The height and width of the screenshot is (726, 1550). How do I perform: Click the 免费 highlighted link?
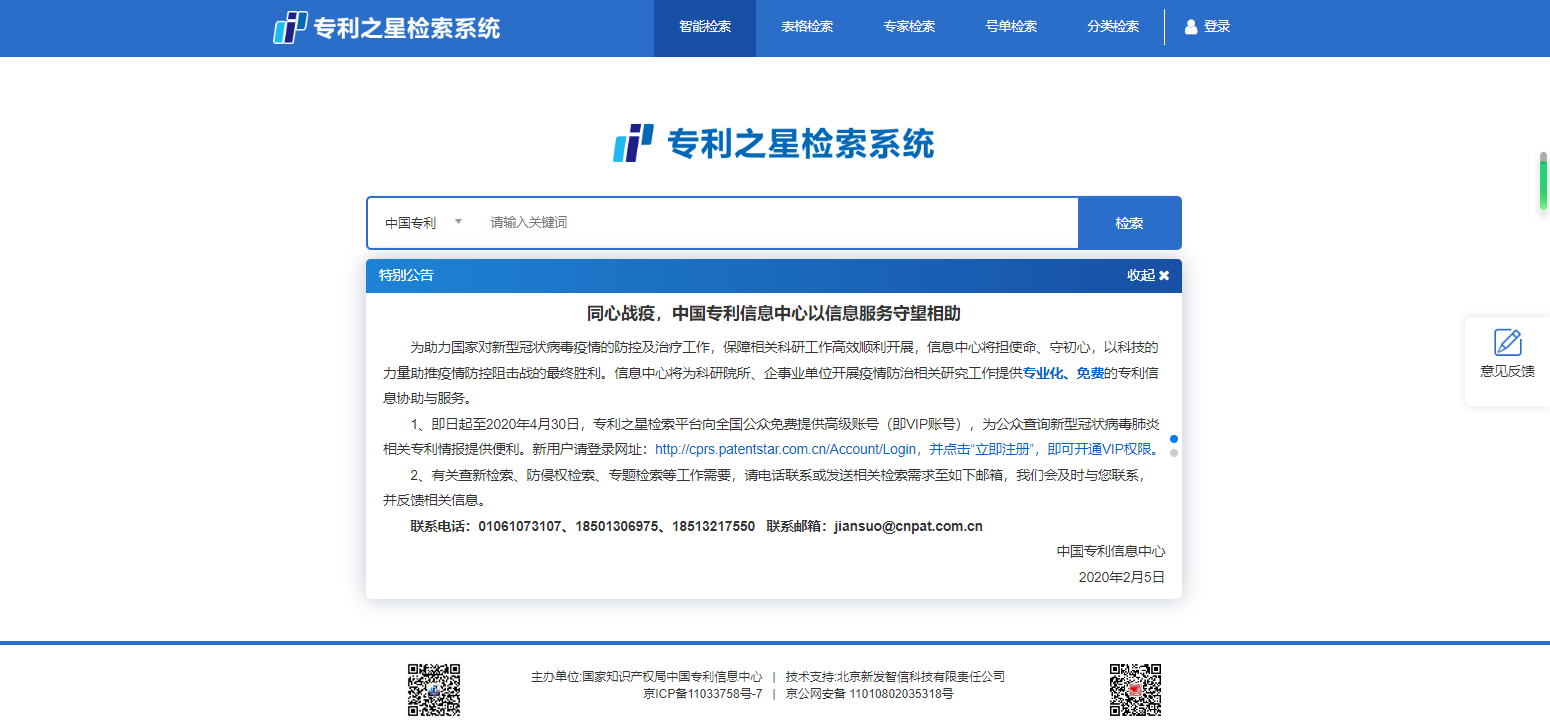(1090, 373)
